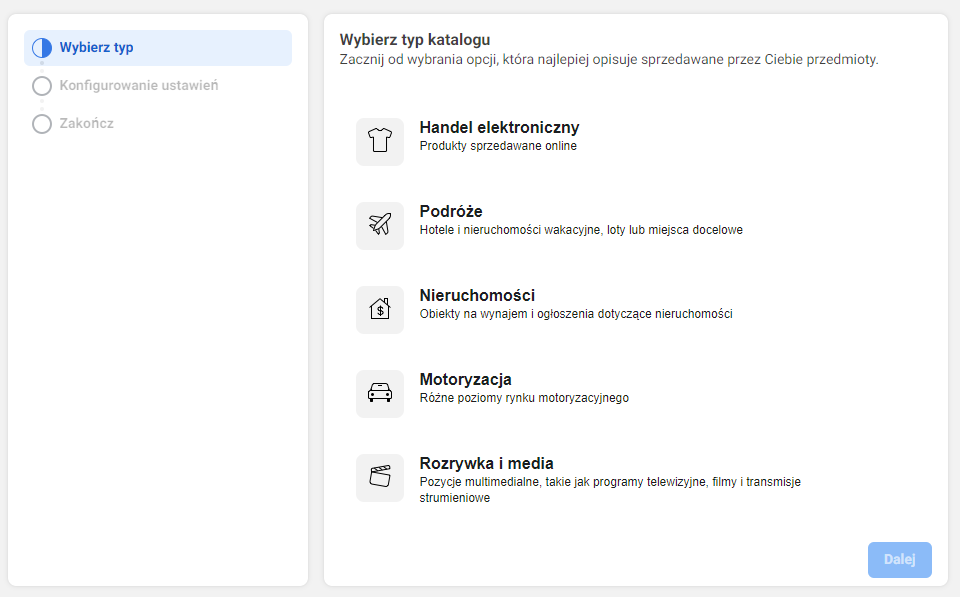Click the description about hotele and loty
960x597 pixels.
(x=581, y=230)
